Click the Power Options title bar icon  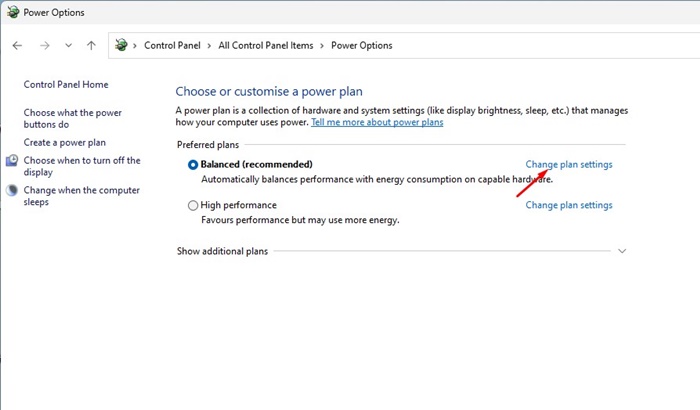pyautogui.click(x=12, y=13)
